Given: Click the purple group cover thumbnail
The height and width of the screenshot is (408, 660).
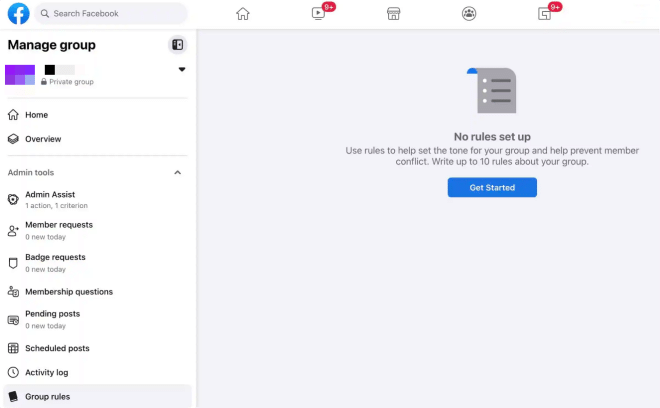Looking at the screenshot, I should click(x=20, y=75).
